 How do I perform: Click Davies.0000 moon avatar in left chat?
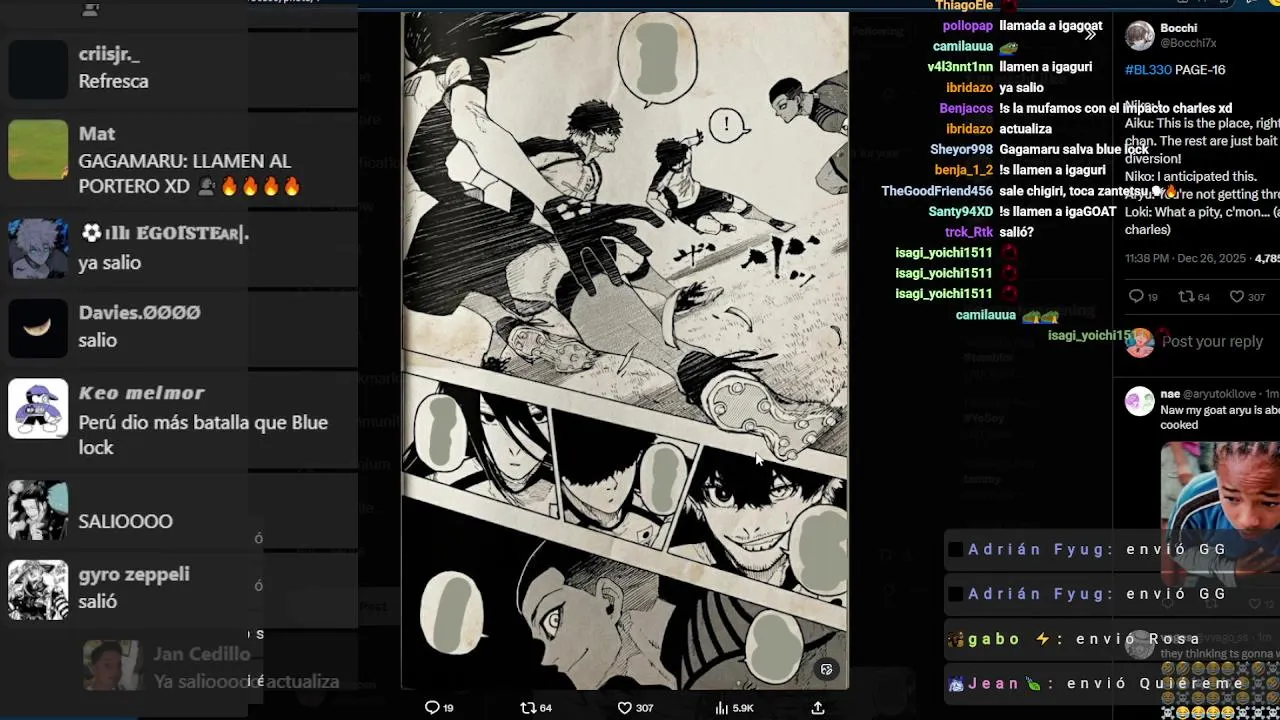pos(38,328)
